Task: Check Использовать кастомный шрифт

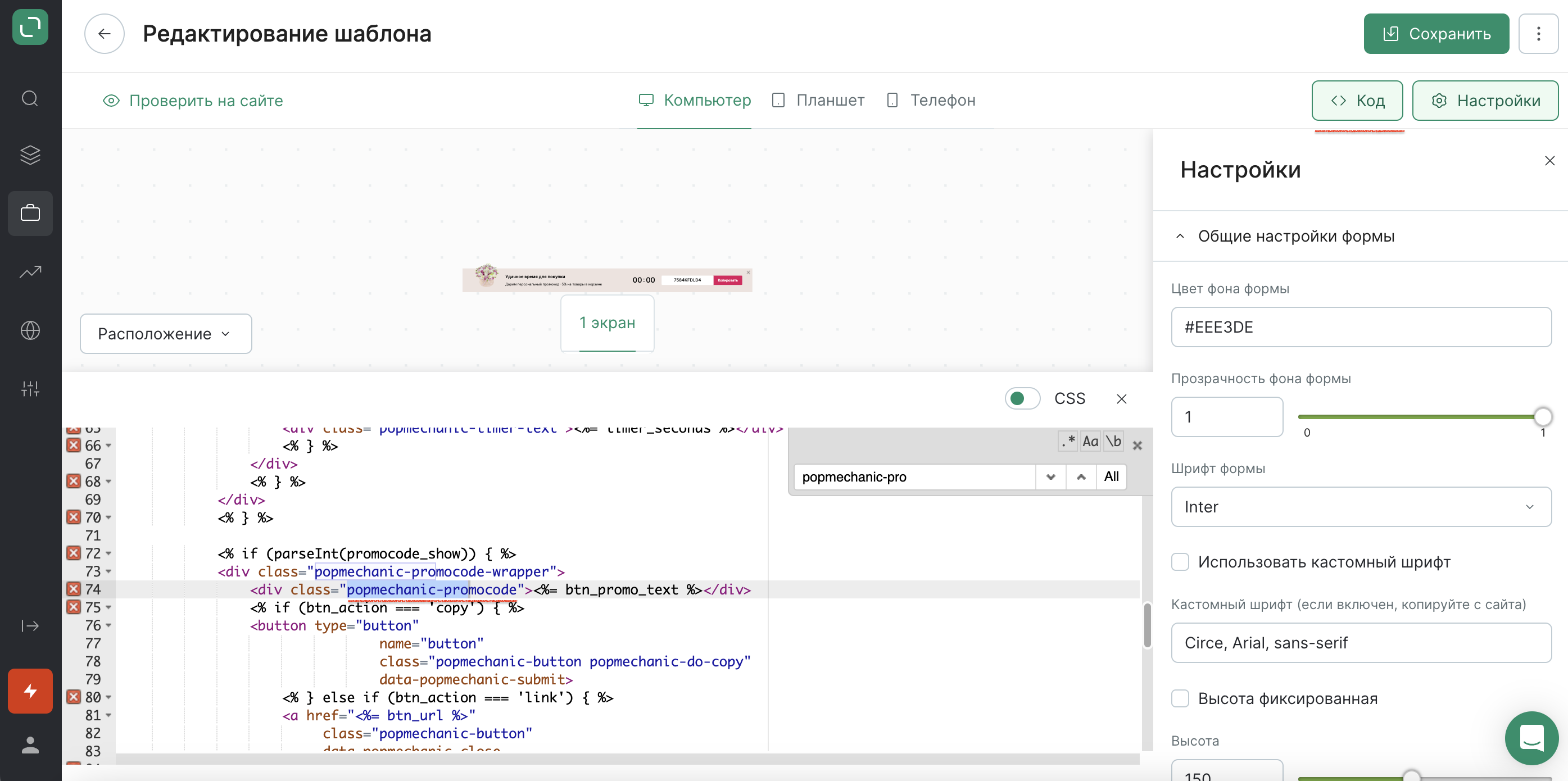Action: pyautogui.click(x=1180, y=562)
